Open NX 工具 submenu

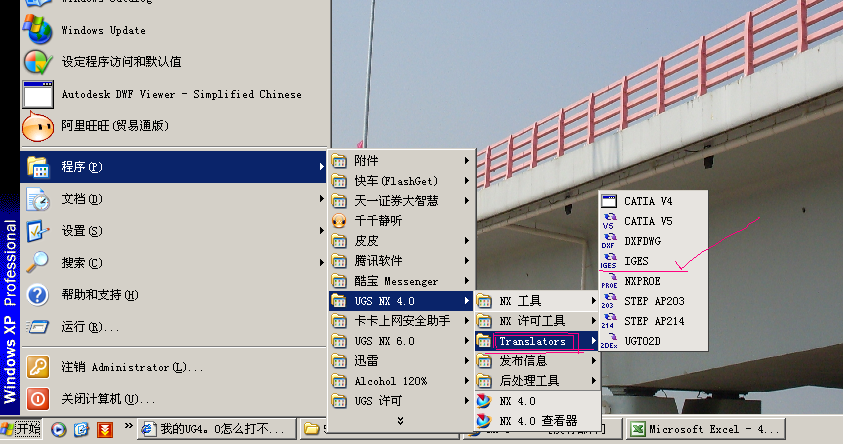click(537, 301)
